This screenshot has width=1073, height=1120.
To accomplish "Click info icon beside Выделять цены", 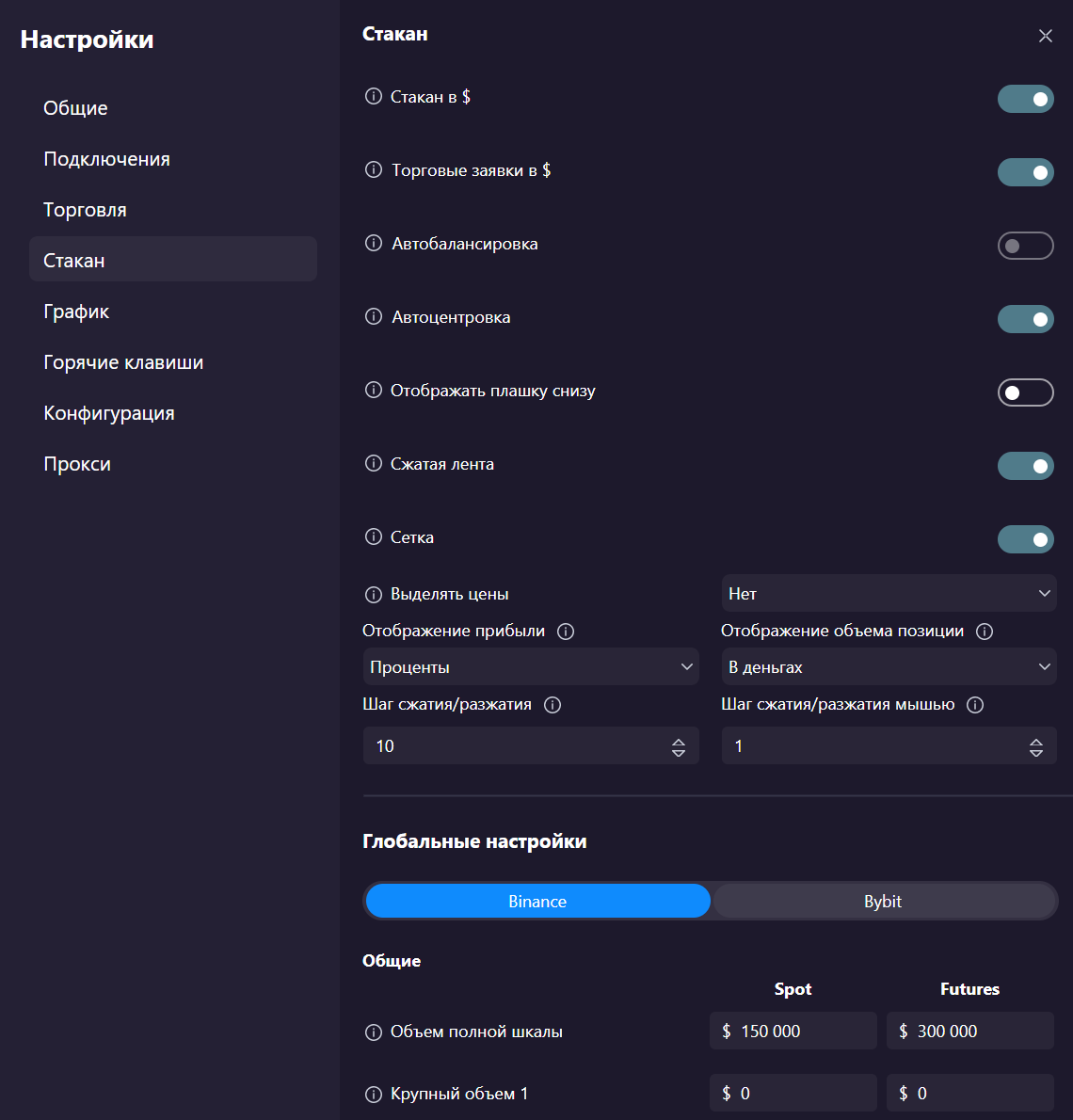I will tap(373, 594).
